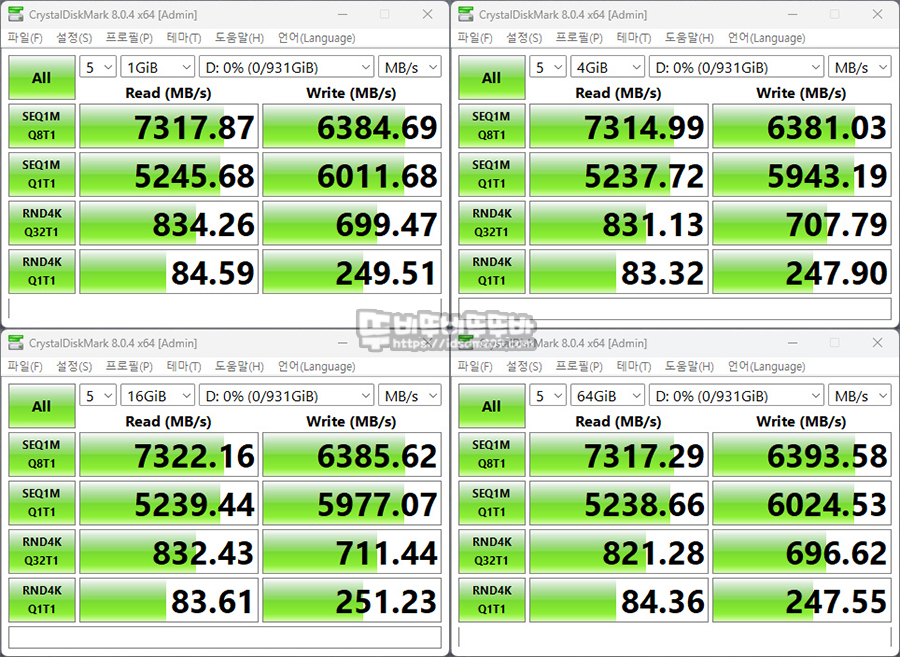
Task: Click the 84.59 RND4K Q1T1 read value
Action: click(x=169, y=271)
